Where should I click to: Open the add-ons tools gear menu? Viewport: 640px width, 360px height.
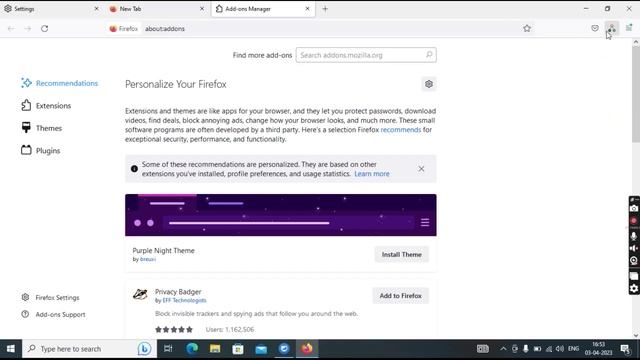[x=429, y=84]
